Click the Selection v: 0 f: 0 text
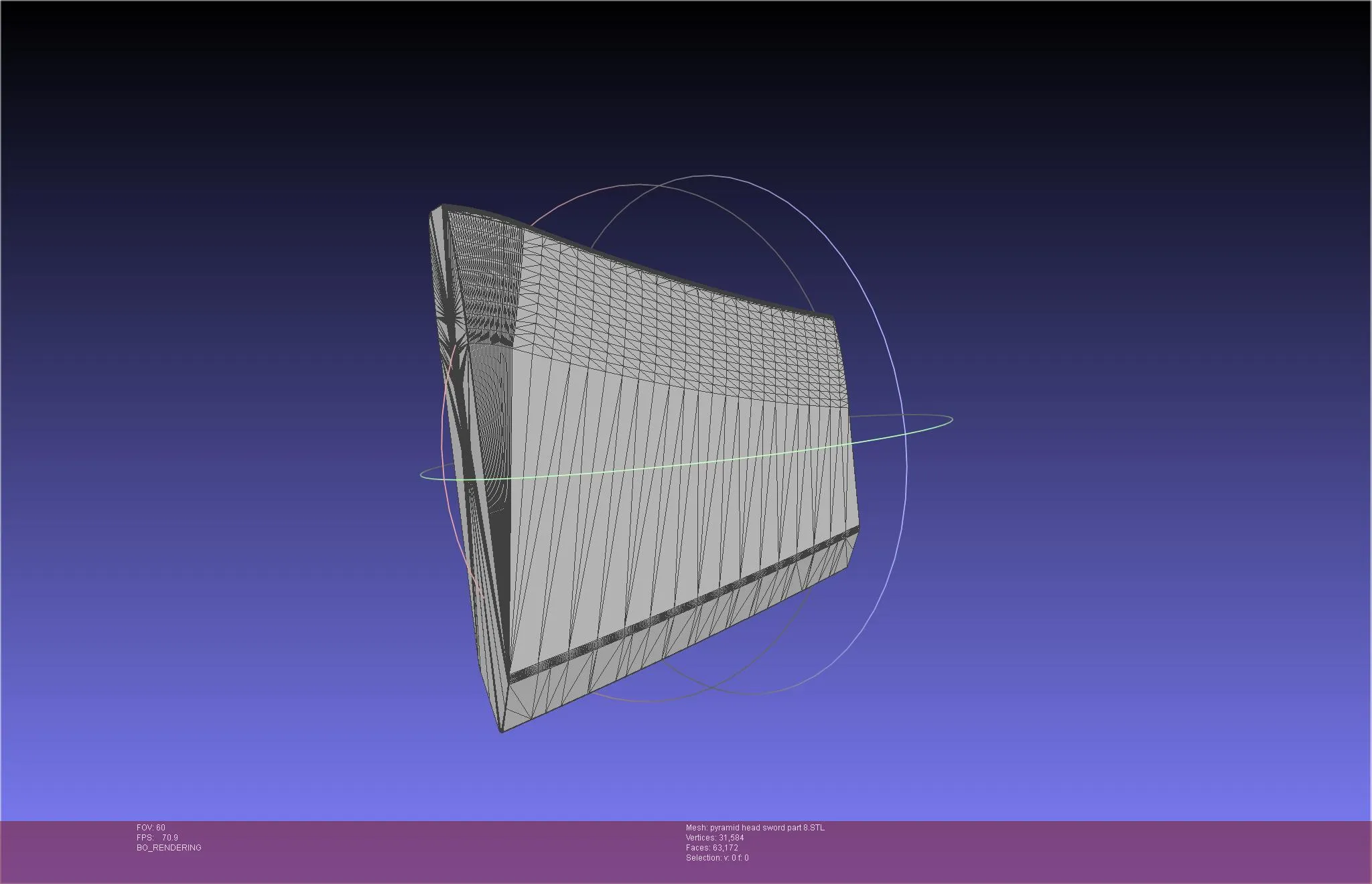The image size is (1372, 884). (717, 858)
